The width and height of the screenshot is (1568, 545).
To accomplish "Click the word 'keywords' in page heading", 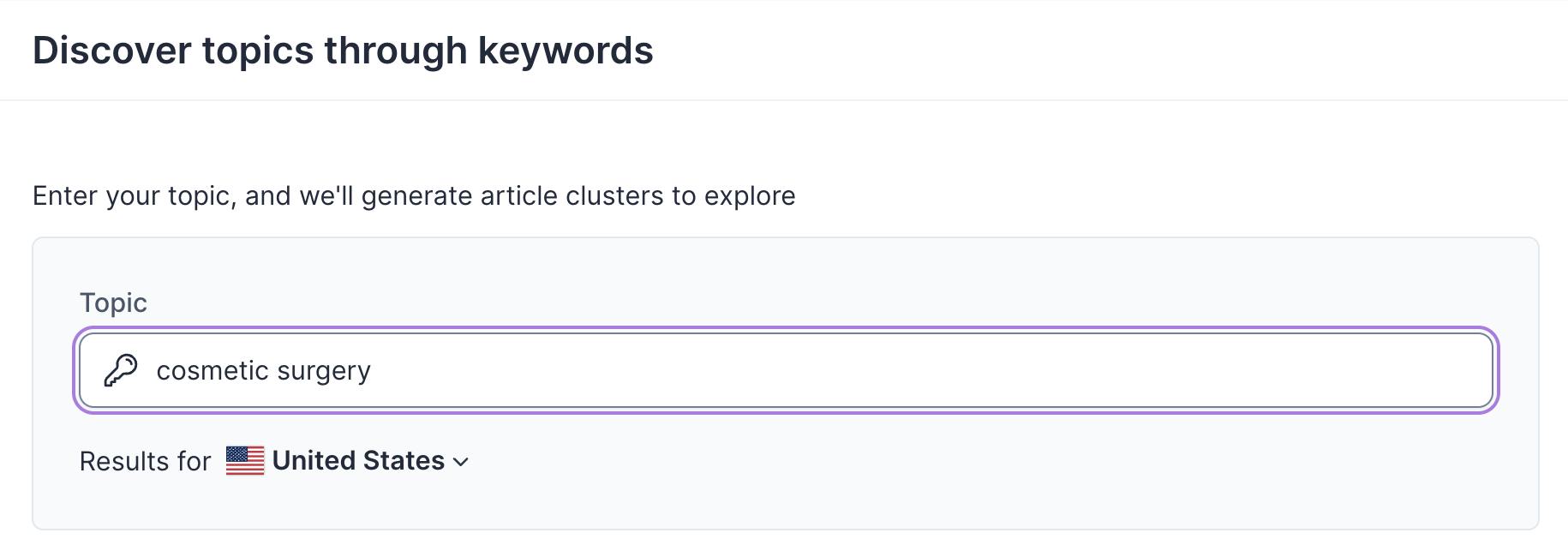I will pos(566,51).
